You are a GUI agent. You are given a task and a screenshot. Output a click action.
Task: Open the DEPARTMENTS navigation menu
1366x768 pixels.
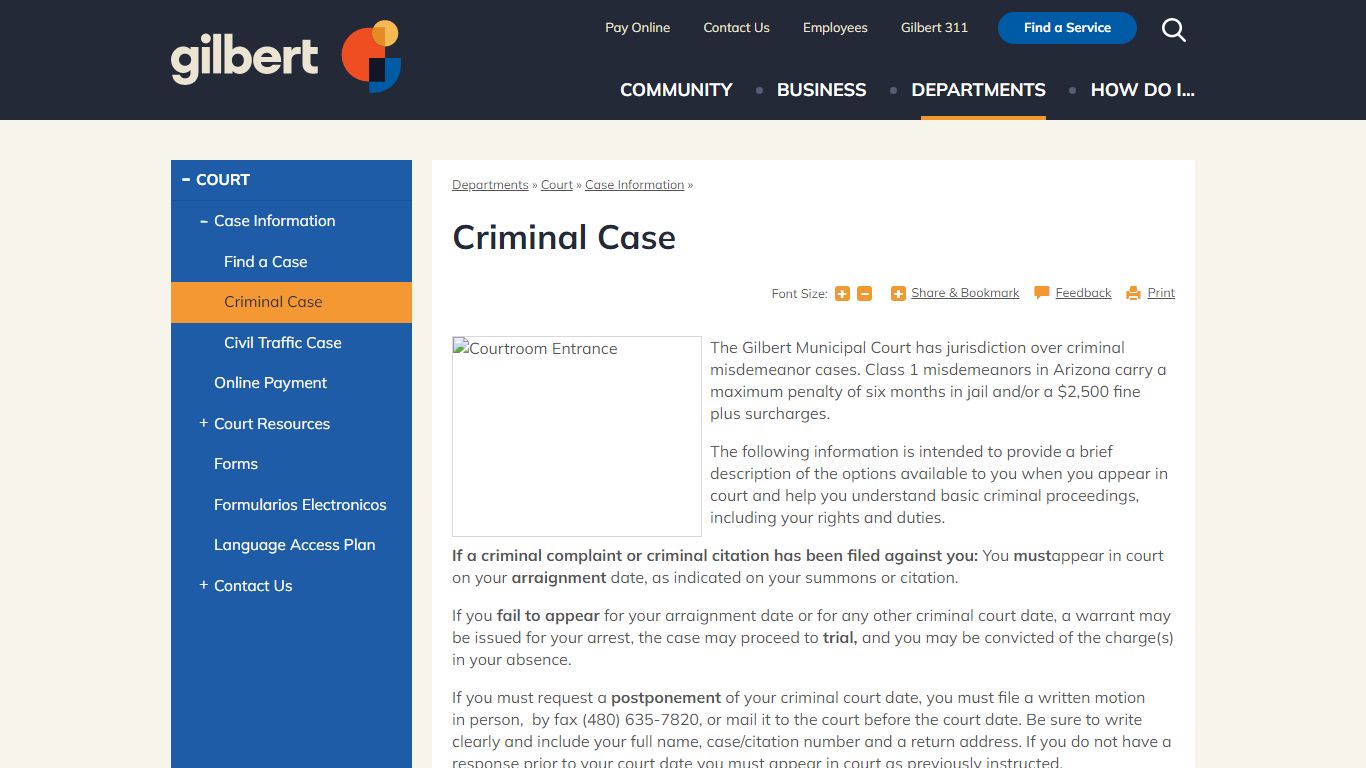click(978, 90)
